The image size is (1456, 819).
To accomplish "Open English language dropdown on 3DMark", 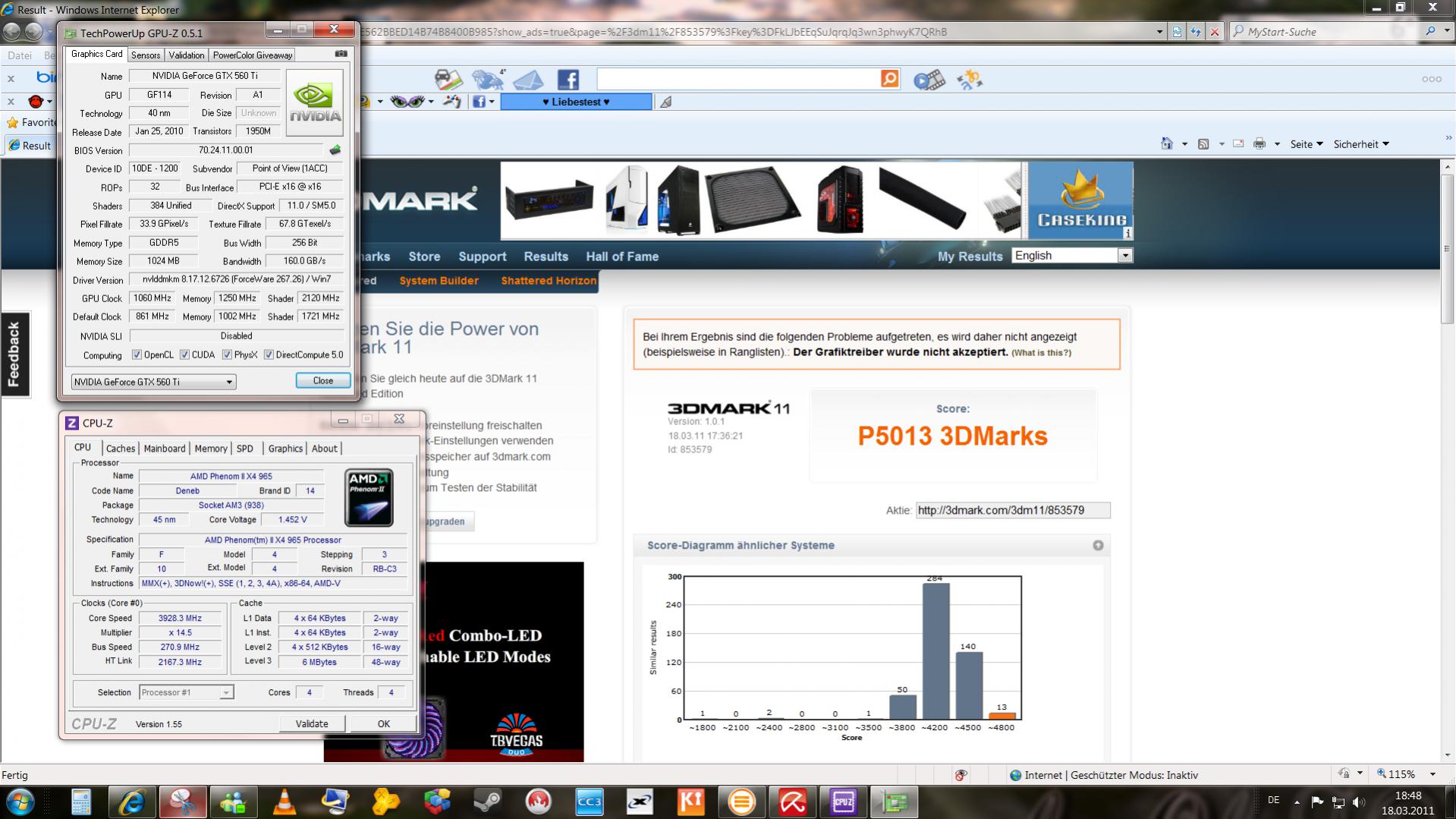I will pyautogui.click(x=1072, y=256).
